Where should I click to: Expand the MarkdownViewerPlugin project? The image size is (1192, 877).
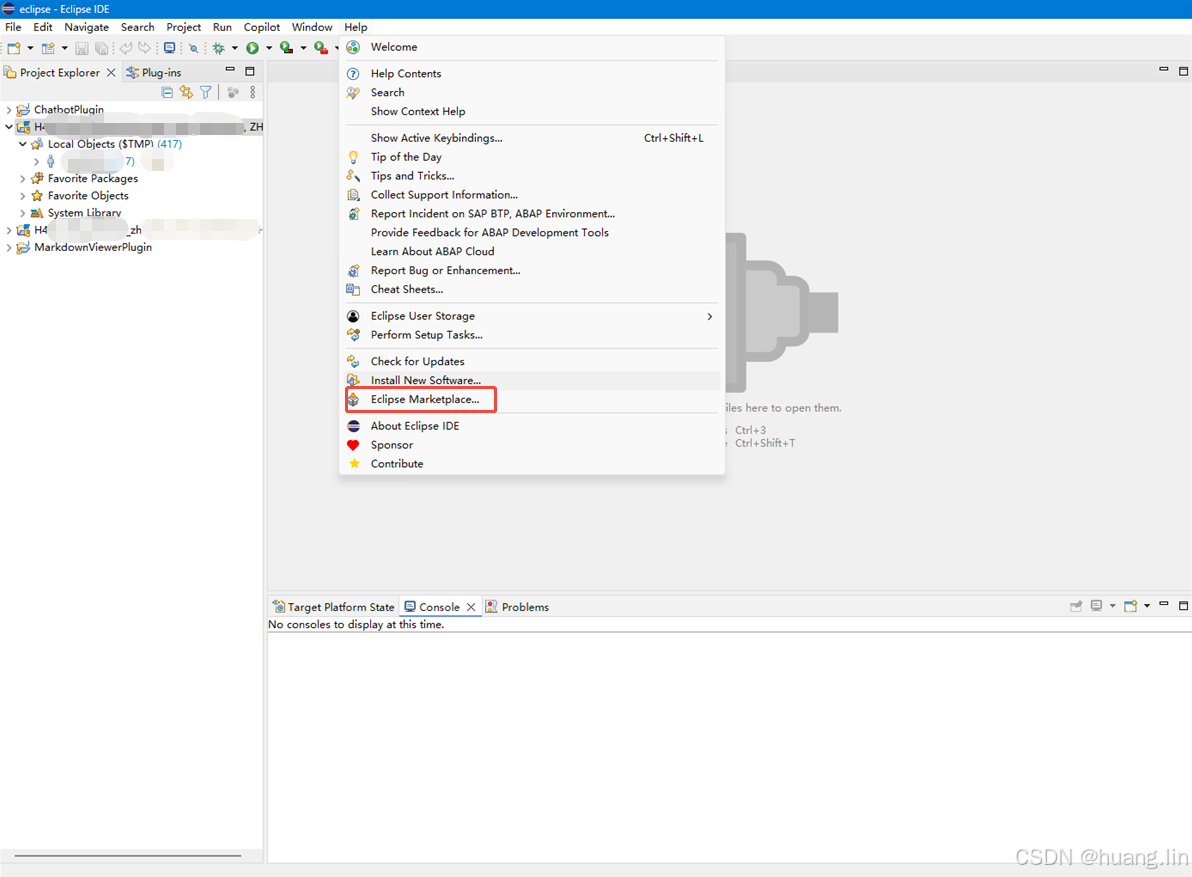point(8,247)
